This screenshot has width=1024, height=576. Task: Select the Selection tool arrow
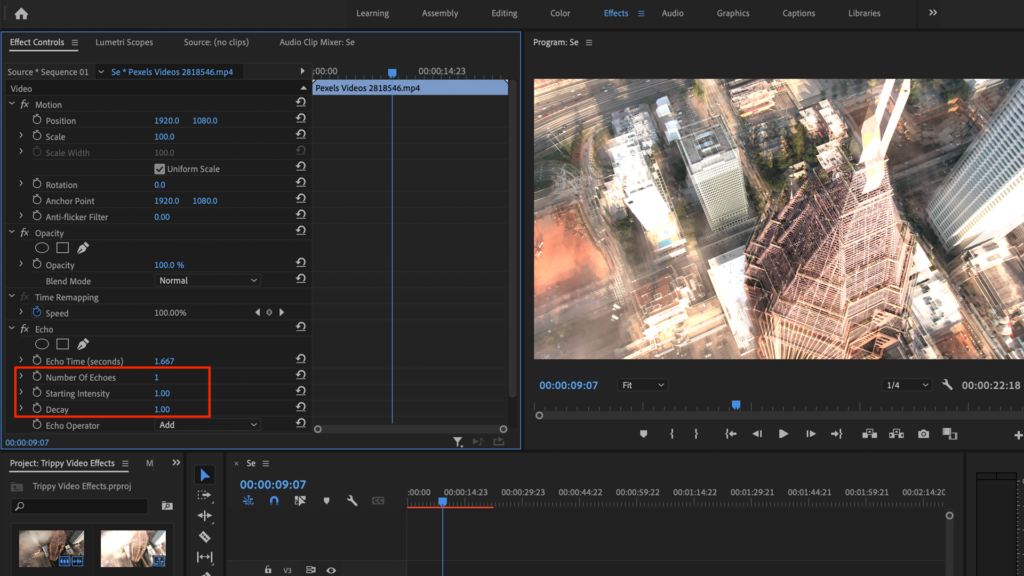point(204,475)
